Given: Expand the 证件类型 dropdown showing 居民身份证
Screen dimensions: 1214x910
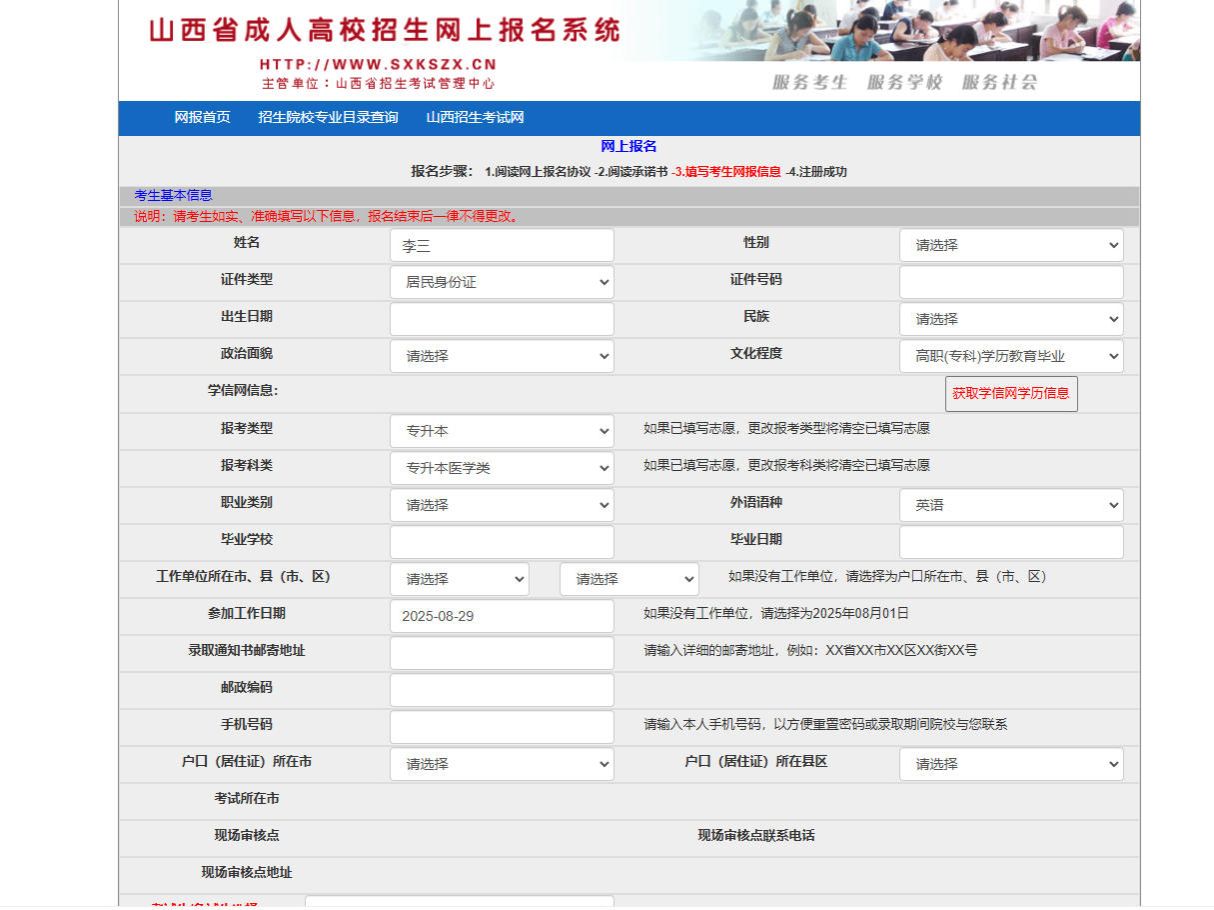Looking at the screenshot, I should pyautogui.click(x=501, y=282).
